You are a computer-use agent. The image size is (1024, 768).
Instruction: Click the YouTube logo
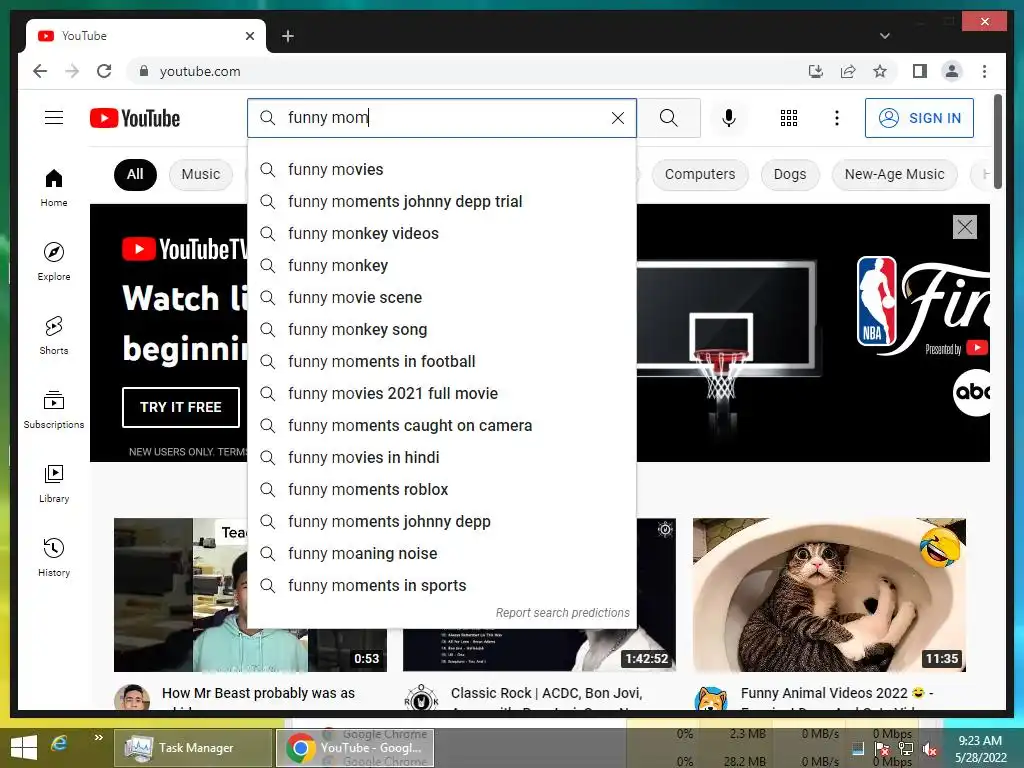click(135, 118)
